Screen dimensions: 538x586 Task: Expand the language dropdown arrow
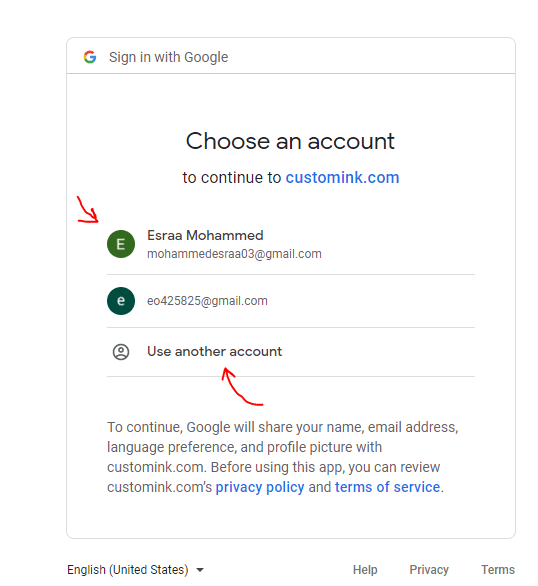pos(200,570)
